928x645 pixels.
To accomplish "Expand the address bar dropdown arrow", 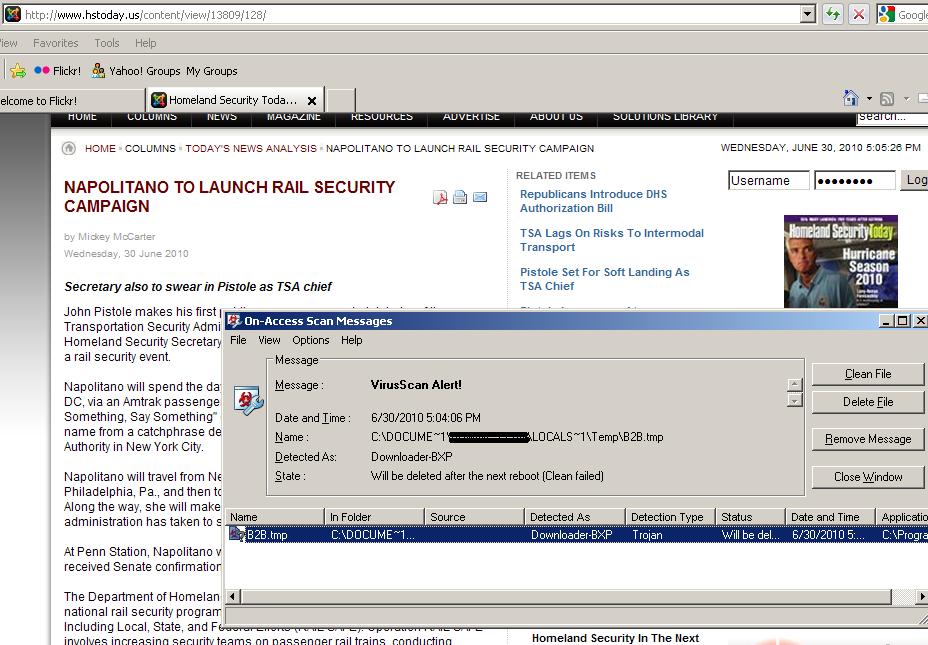I will click(808, 14).
